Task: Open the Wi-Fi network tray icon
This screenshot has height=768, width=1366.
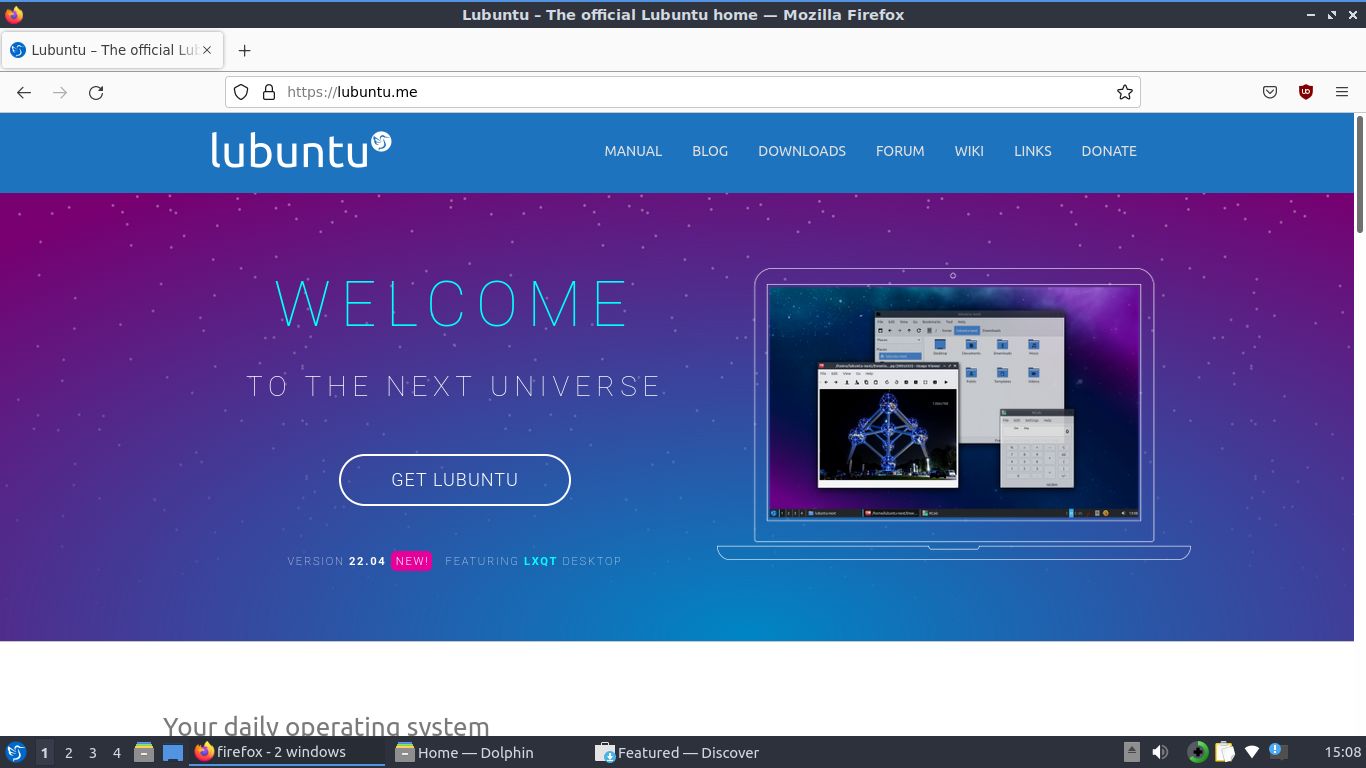Action: [1251, 752]
